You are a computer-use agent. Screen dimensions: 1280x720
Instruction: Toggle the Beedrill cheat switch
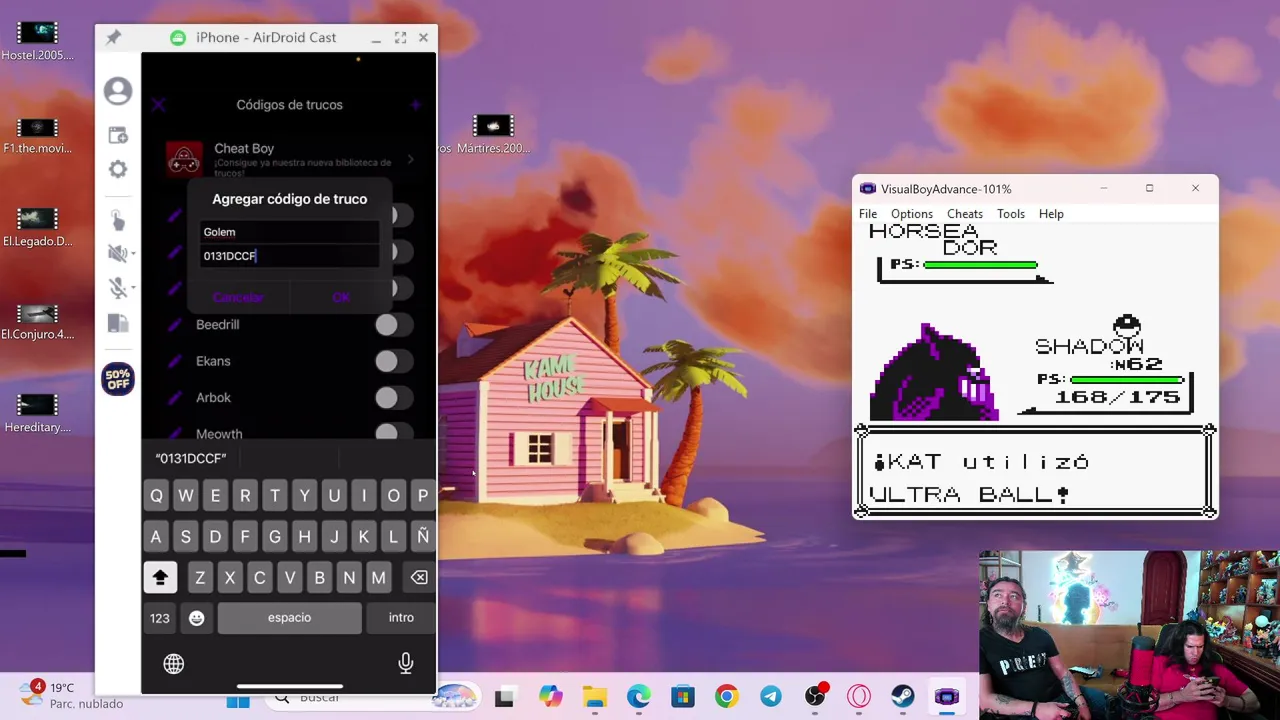tap(393, 325)
